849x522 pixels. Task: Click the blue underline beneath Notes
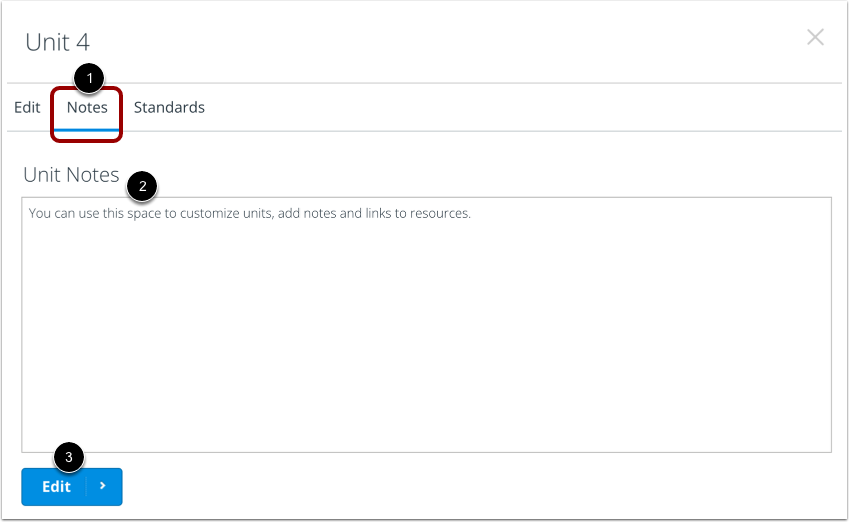coord(87,130)
